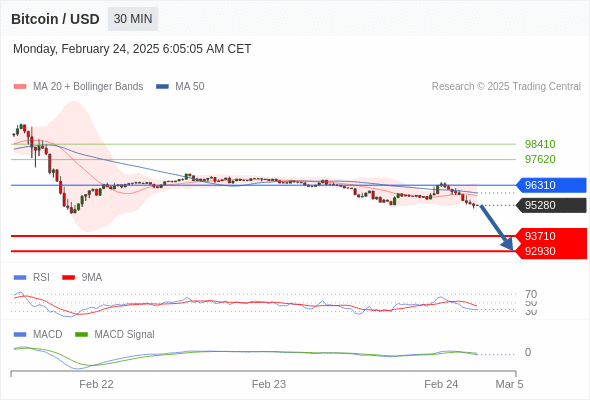Click the pink MA 20 Bollinger legend swatch
This screenshot has height=400, width=590.
point(20,87)
